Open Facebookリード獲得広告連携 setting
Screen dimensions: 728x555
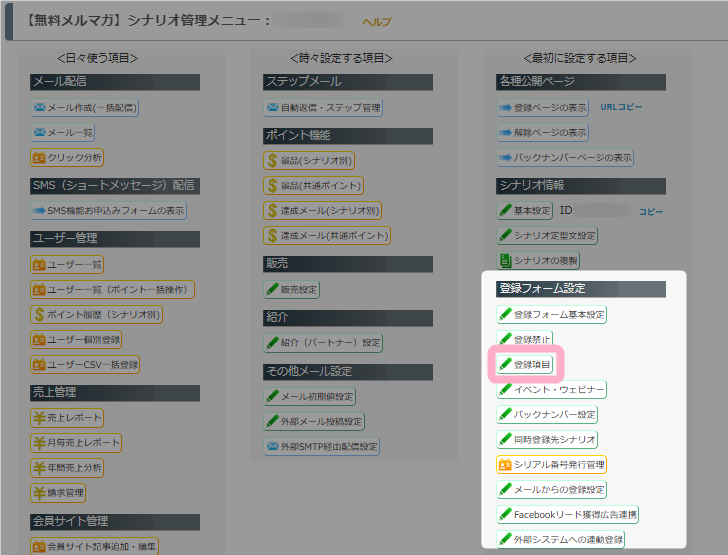(567, 515)
